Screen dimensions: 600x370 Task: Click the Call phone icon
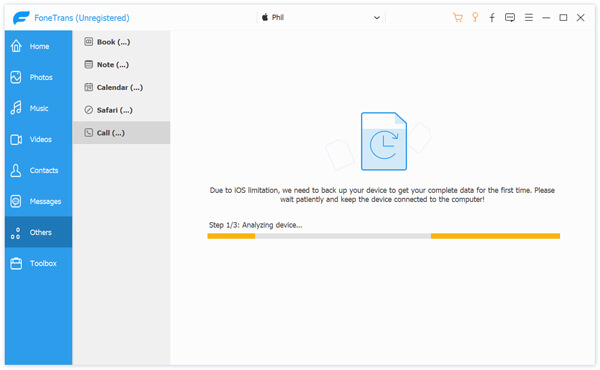88,133
